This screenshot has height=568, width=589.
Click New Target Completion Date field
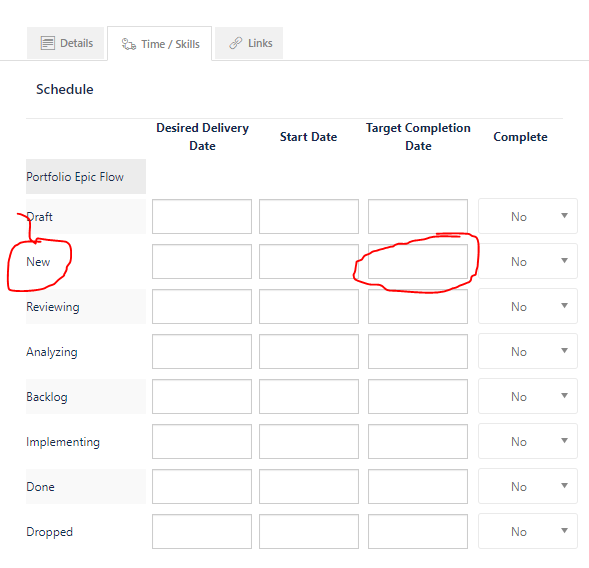[418, 261]
